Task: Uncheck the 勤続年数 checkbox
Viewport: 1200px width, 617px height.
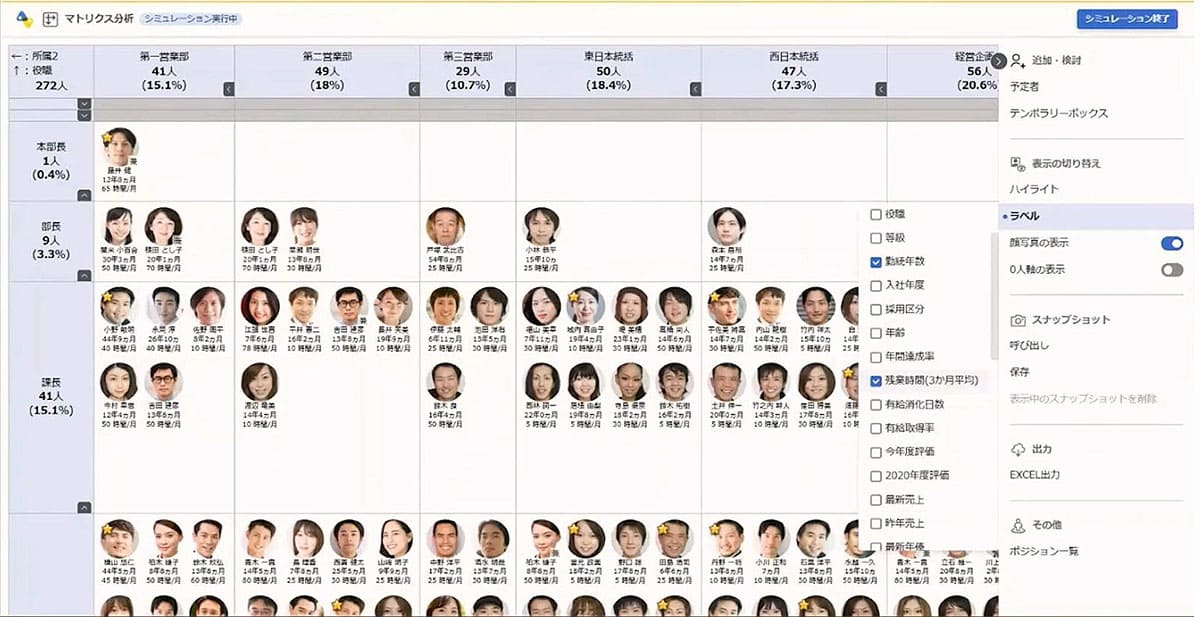Action: tap(876, 262)
